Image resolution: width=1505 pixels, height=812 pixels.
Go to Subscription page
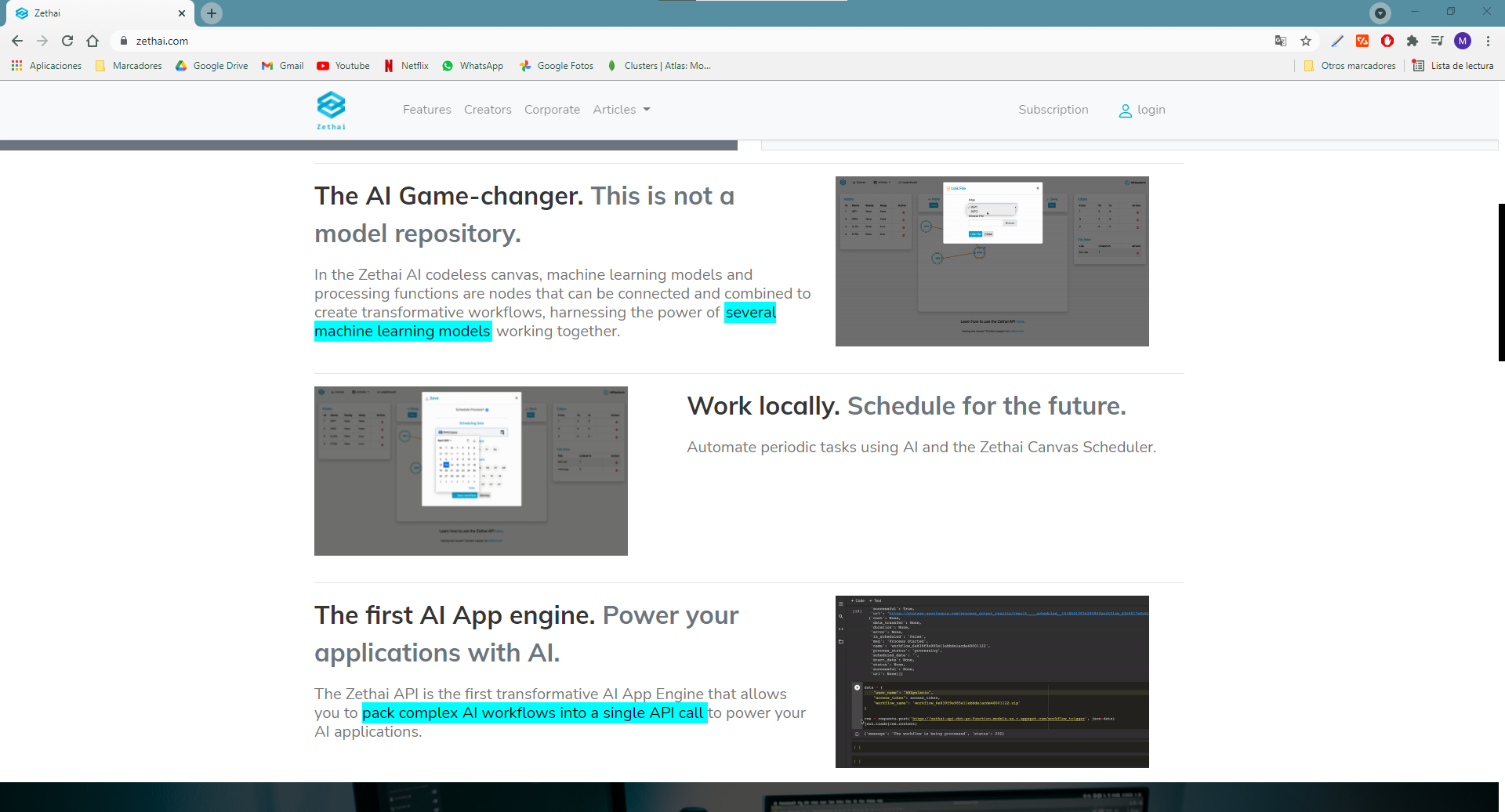(x=1053, y=110)
